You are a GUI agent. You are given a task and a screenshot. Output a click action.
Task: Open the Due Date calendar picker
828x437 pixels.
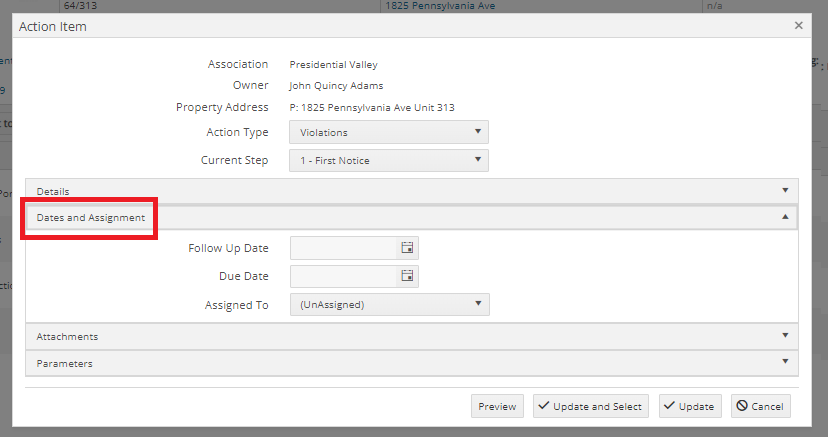[x=407, y=276]
